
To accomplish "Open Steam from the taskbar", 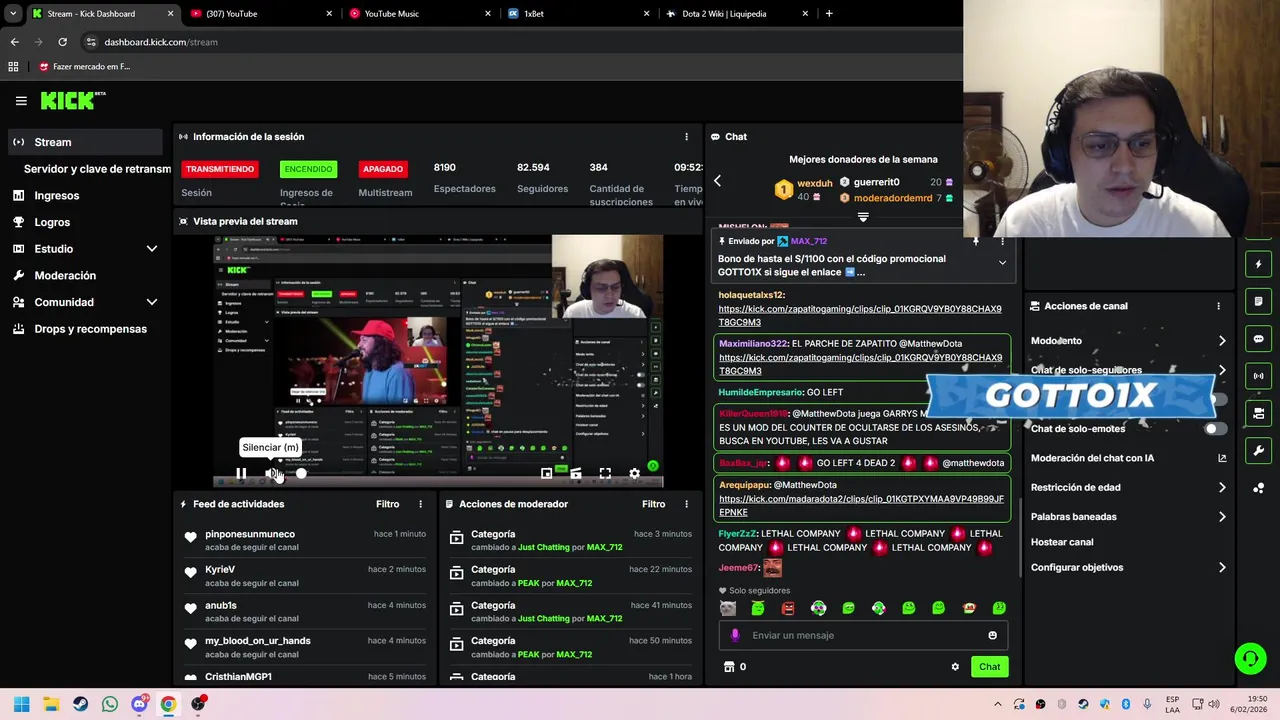I will point(80,704).
